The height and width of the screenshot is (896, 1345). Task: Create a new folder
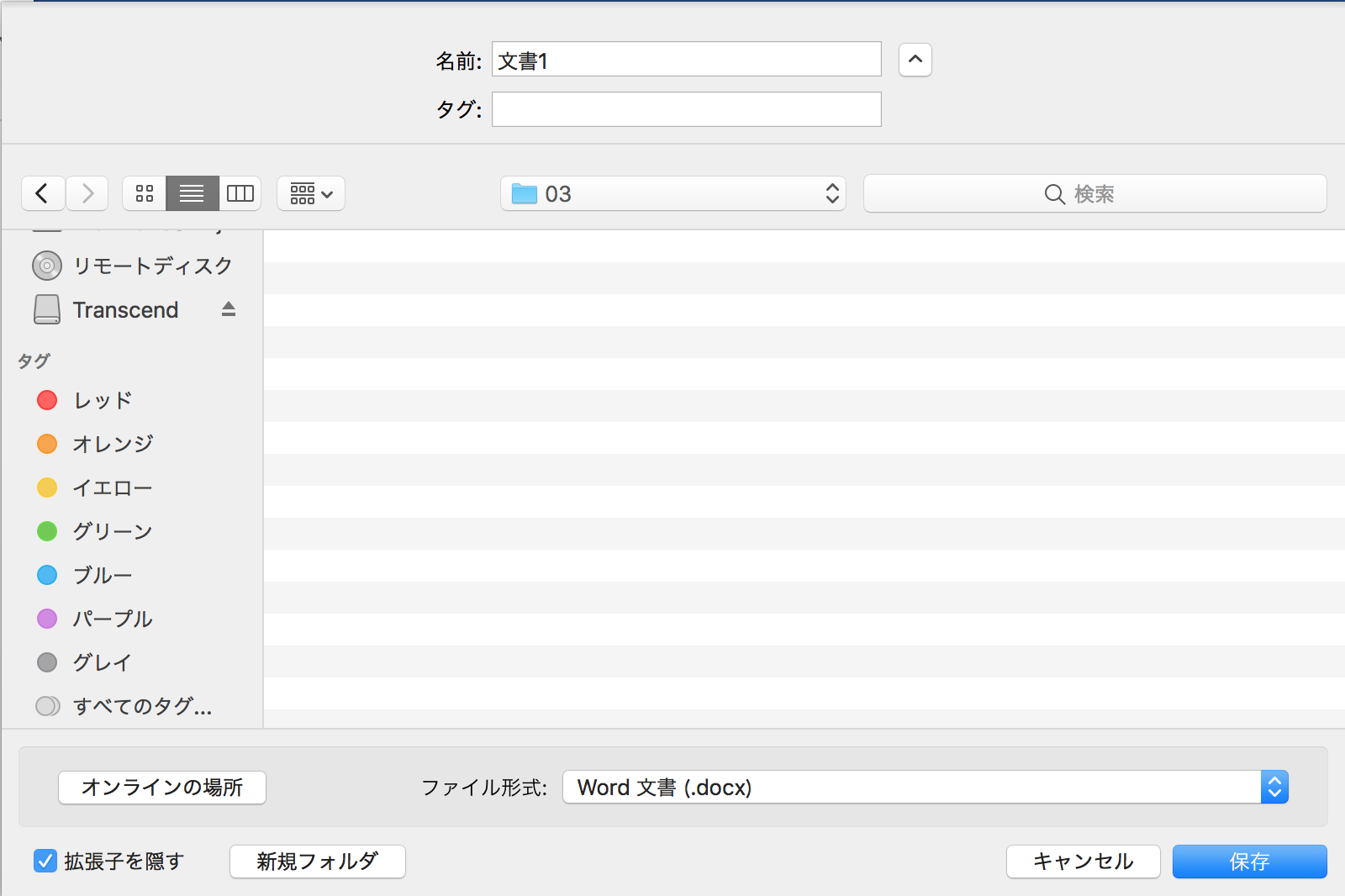point(318,862)
